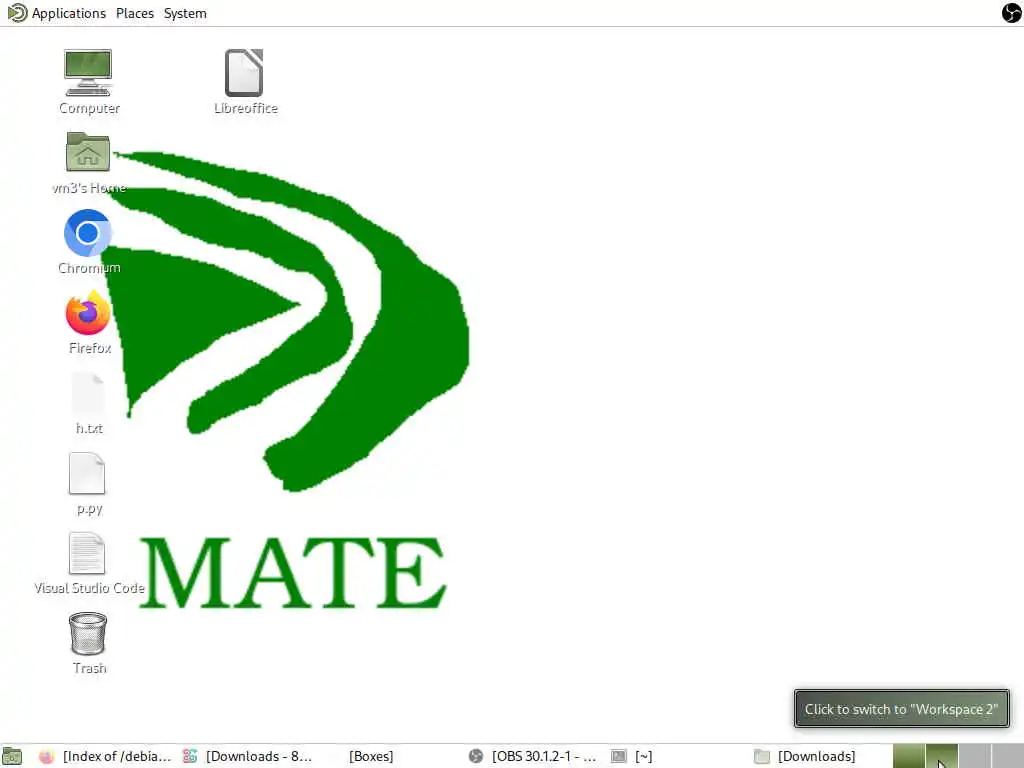Switch to Workspace 1 in workspace switcher

(x=909, y=756)
